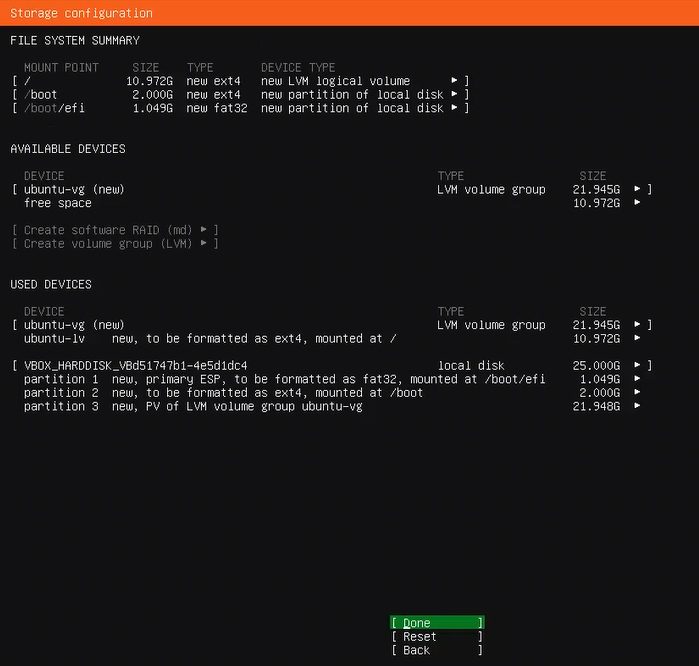Select partition 3 PV of ubuntu-vg
The image size is (699, 666).
click(193, 406)
